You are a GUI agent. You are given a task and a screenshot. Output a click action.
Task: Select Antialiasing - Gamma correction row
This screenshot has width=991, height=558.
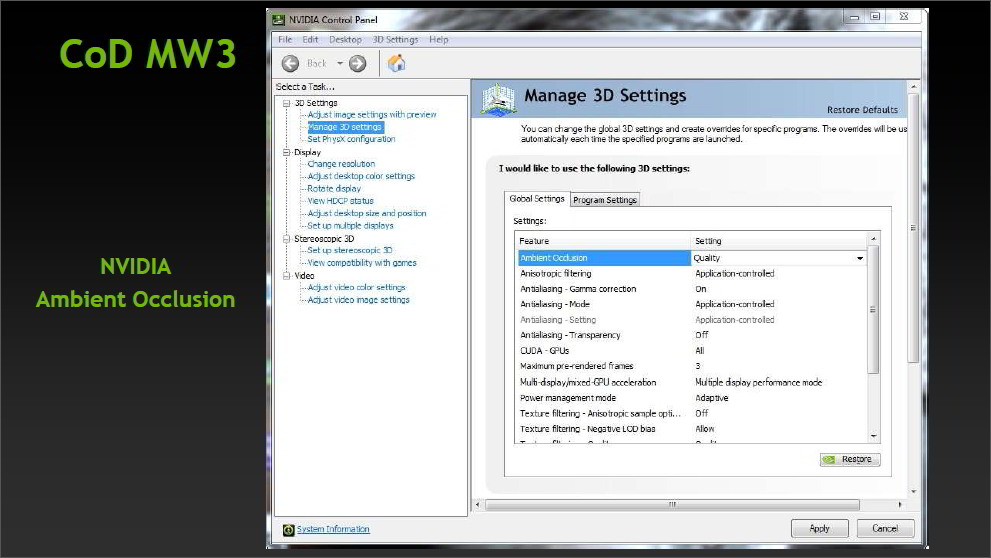click(692, 289)
